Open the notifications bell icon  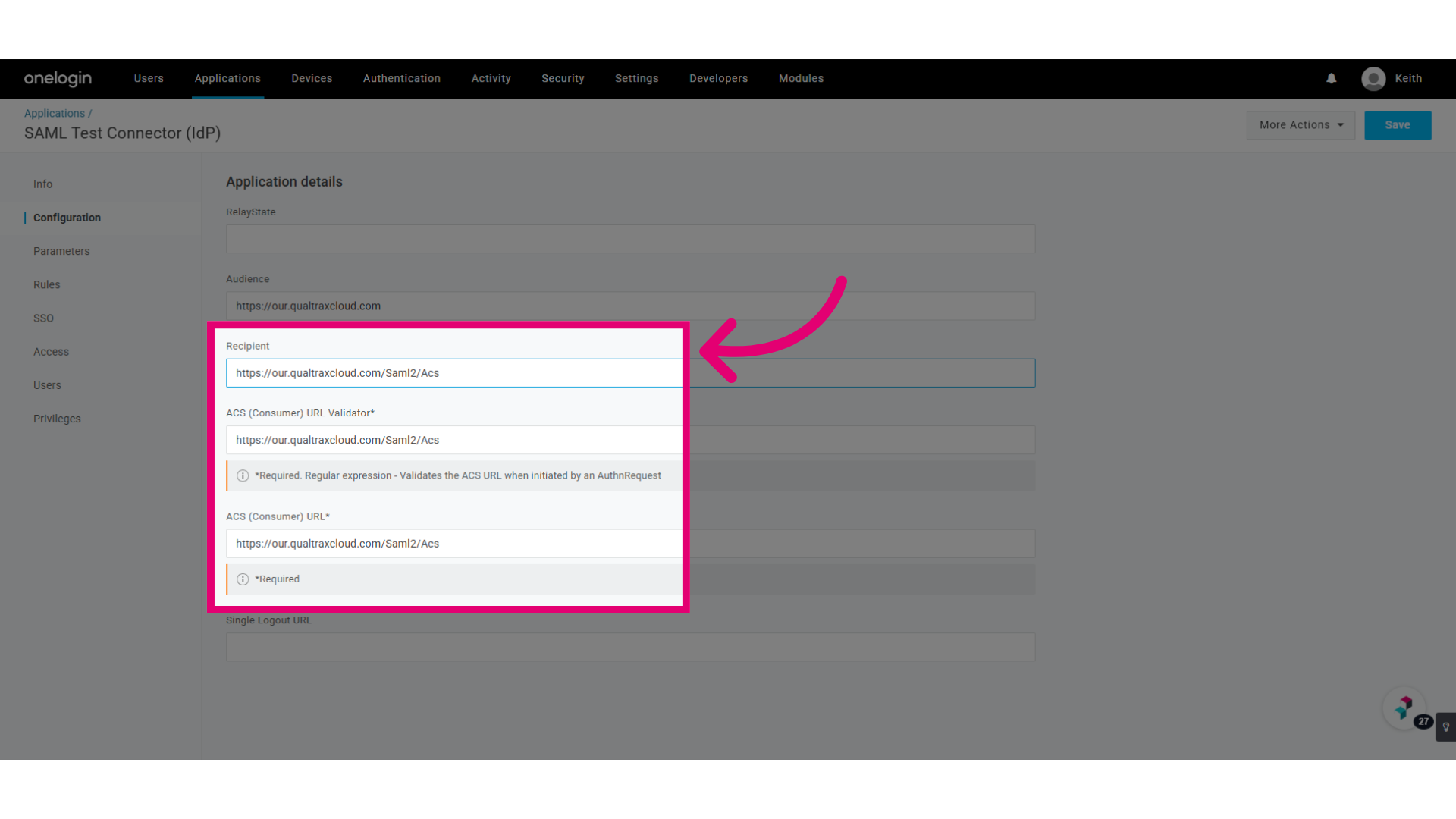(1331, 78)
